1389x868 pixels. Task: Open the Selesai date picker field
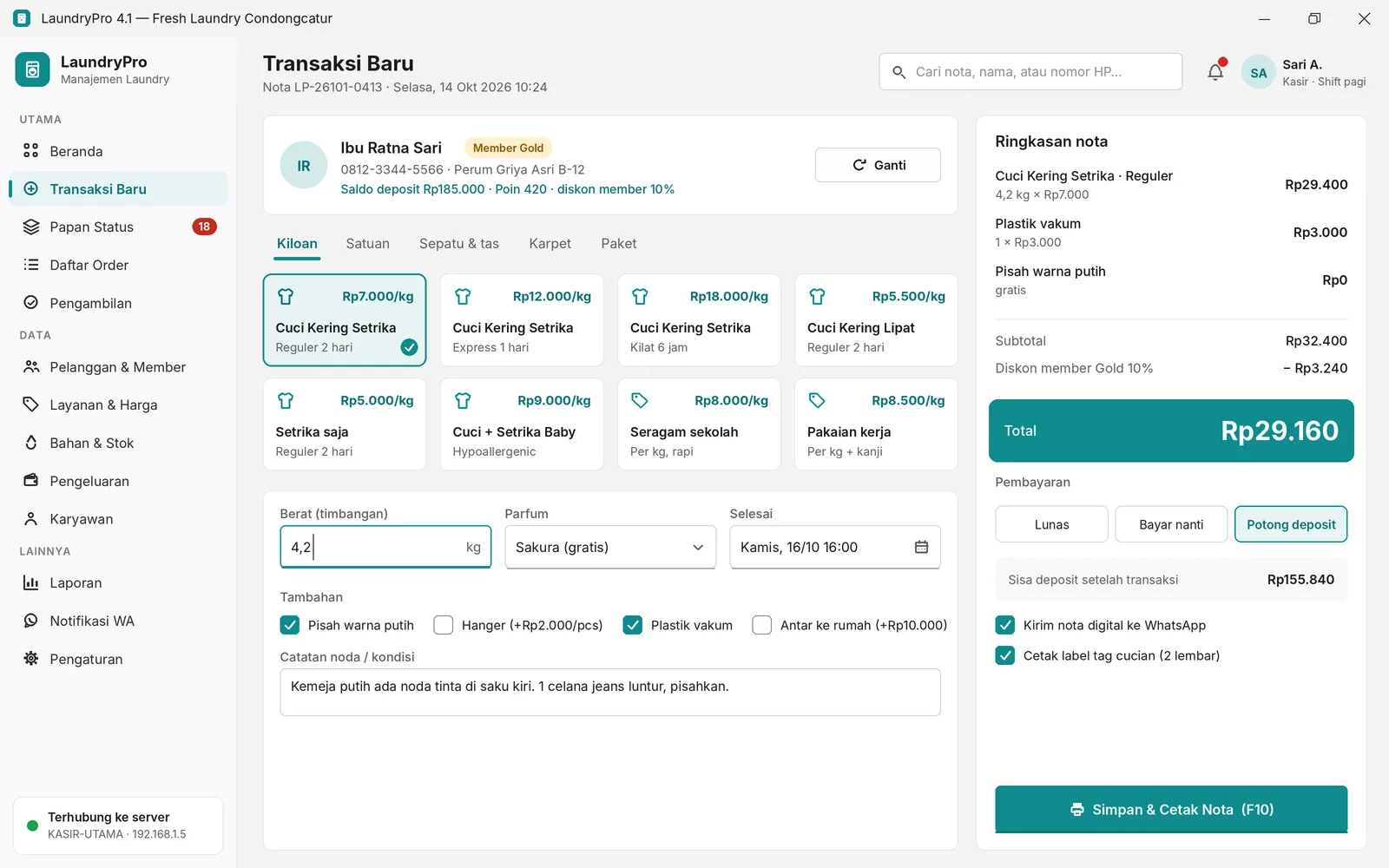(835, 547)
